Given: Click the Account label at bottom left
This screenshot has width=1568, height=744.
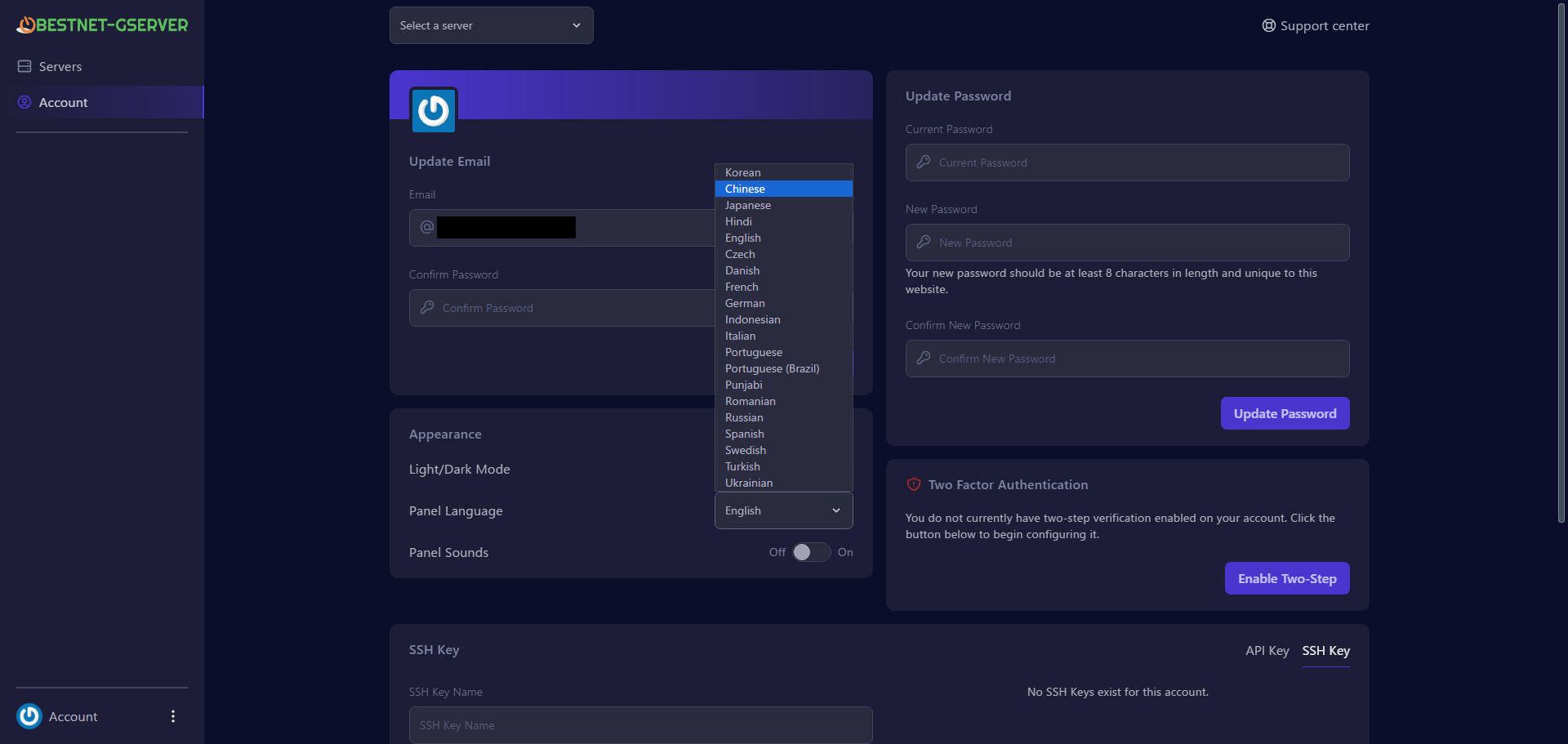Looking at the screenshot, I should point(73,716).
